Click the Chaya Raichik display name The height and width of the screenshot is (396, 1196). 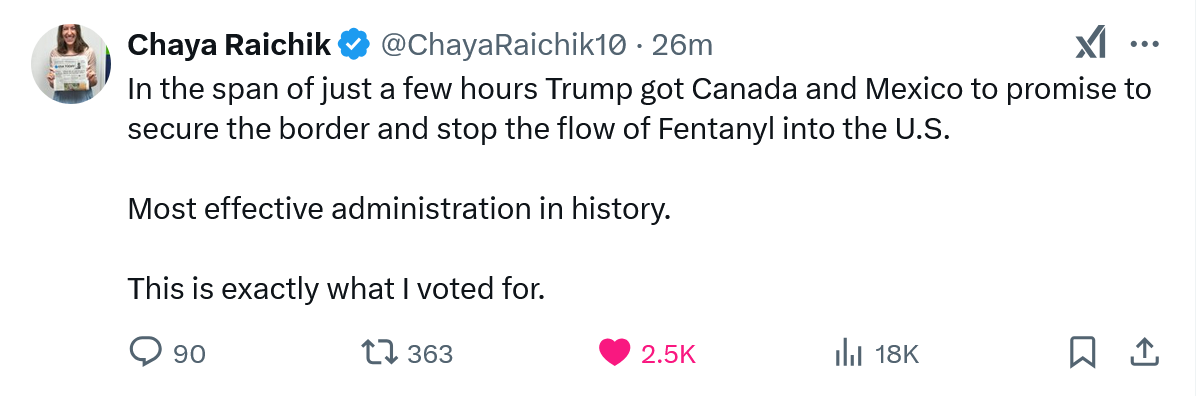(229, 46)
